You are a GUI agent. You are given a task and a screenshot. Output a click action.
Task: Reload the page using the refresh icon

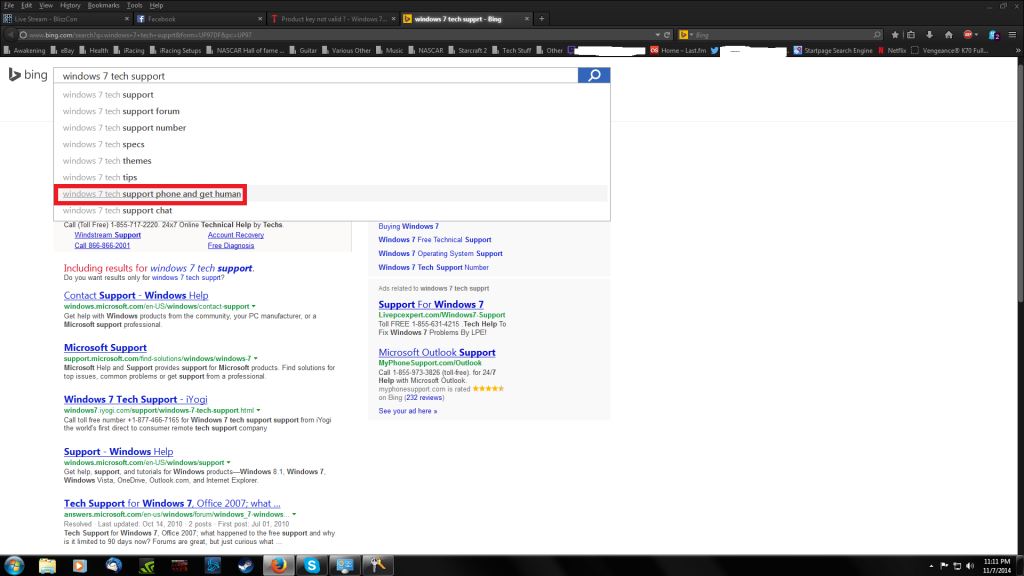click(x=667, y=35)
